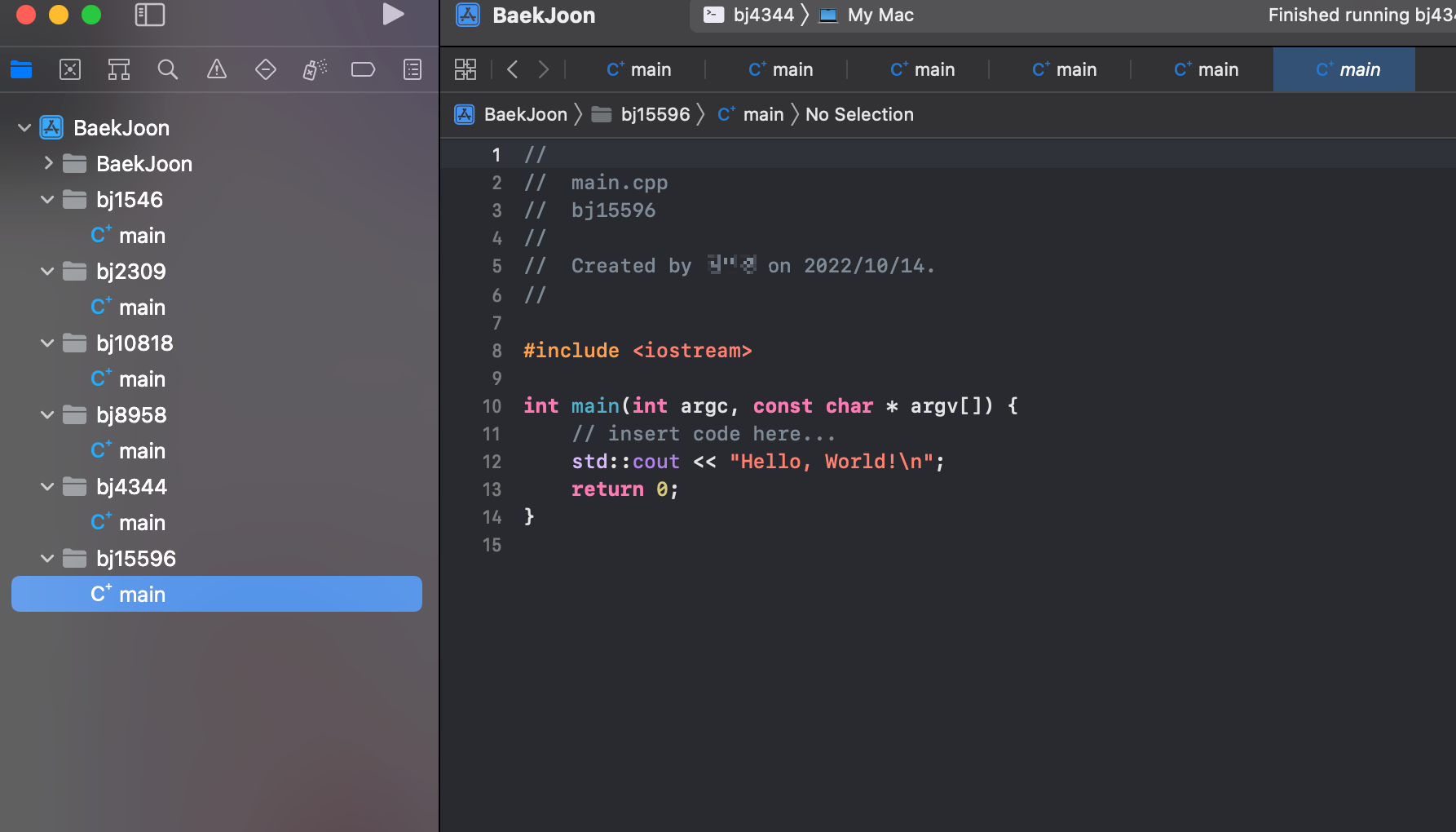Choose the My Mac run destination
1456x832 pixels.
[867, 15]
